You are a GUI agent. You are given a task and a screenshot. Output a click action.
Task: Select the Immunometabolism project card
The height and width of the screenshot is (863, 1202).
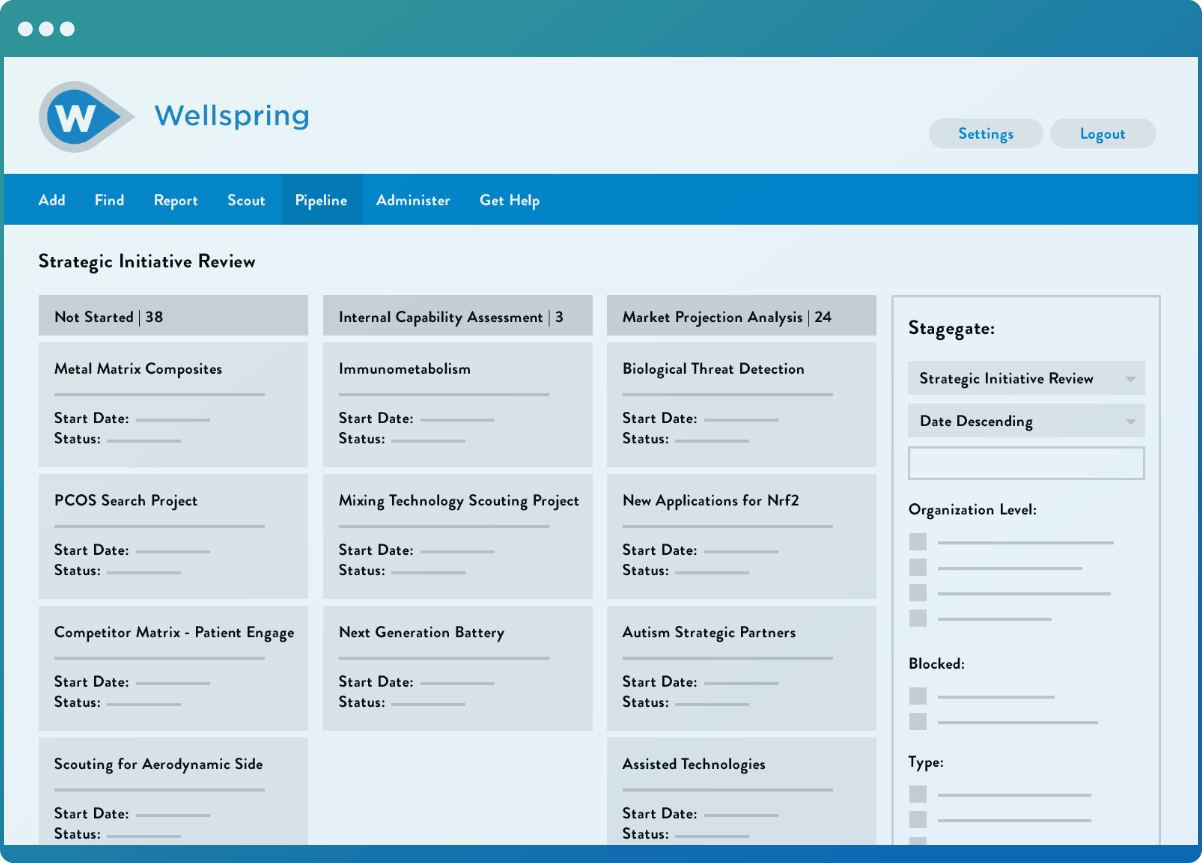(x=457, y=404)
